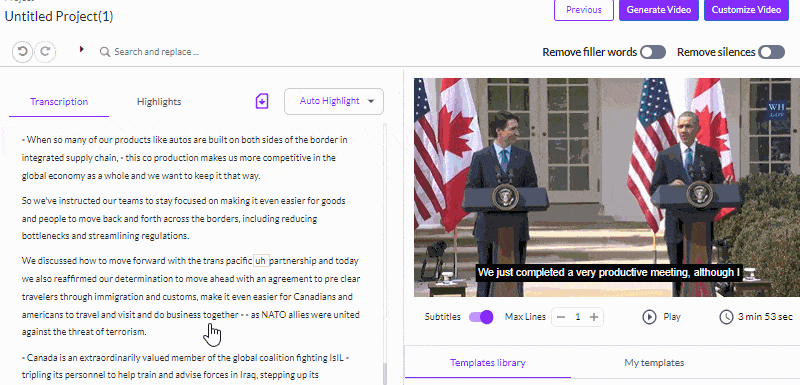Toggle Remove filler words switch

coord(654,52)
